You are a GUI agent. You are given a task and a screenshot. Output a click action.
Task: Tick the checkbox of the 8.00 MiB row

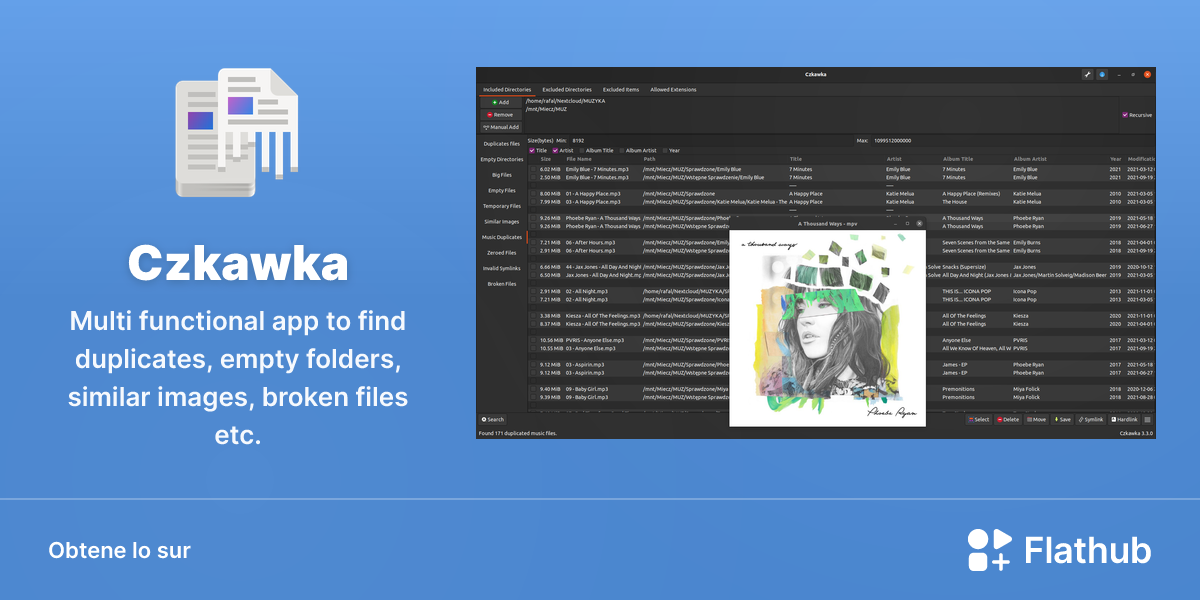pos(533,193)
